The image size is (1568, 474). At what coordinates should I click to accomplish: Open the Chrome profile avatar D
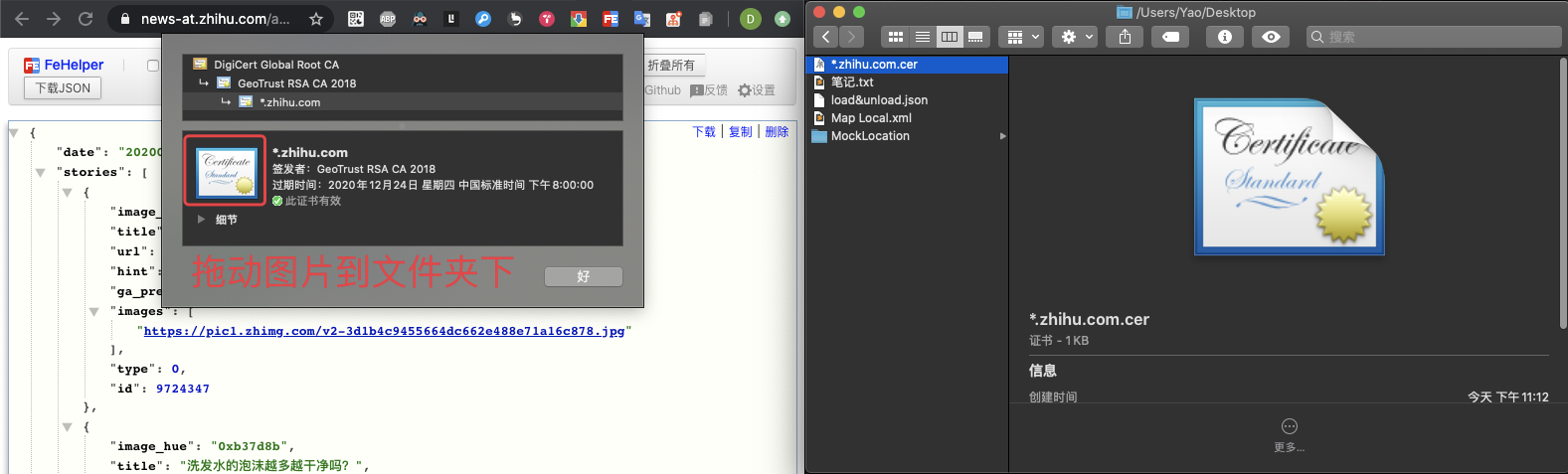[x=751, y=19]
